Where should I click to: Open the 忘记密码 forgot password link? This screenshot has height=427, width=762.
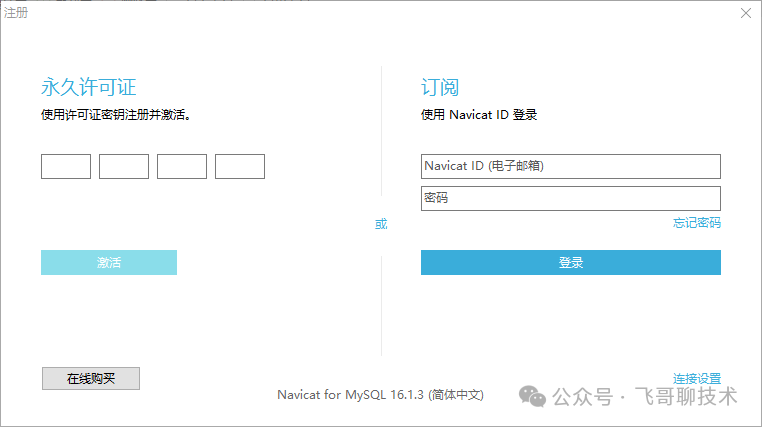pos(696,223)
